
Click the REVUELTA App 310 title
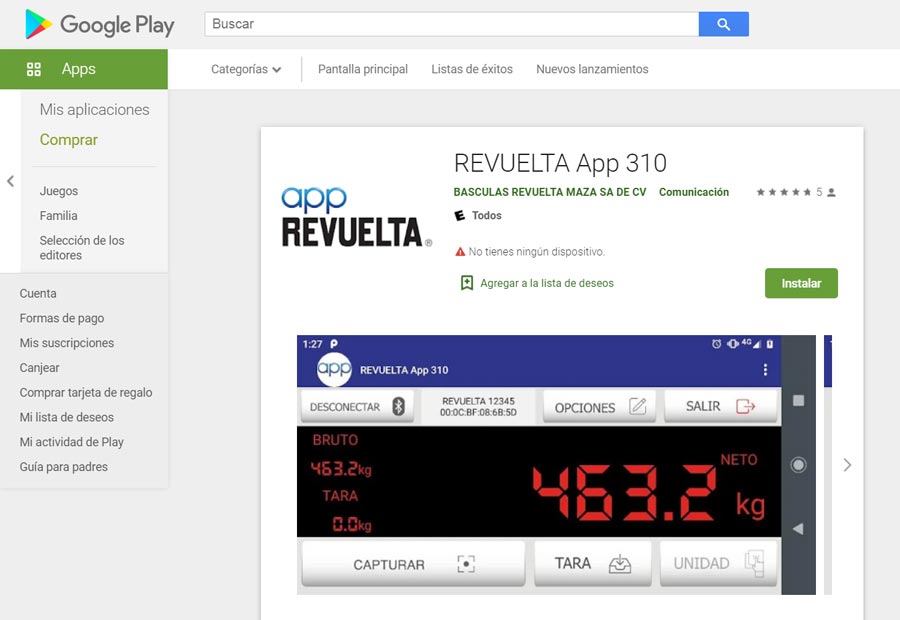tap(560, 164)
